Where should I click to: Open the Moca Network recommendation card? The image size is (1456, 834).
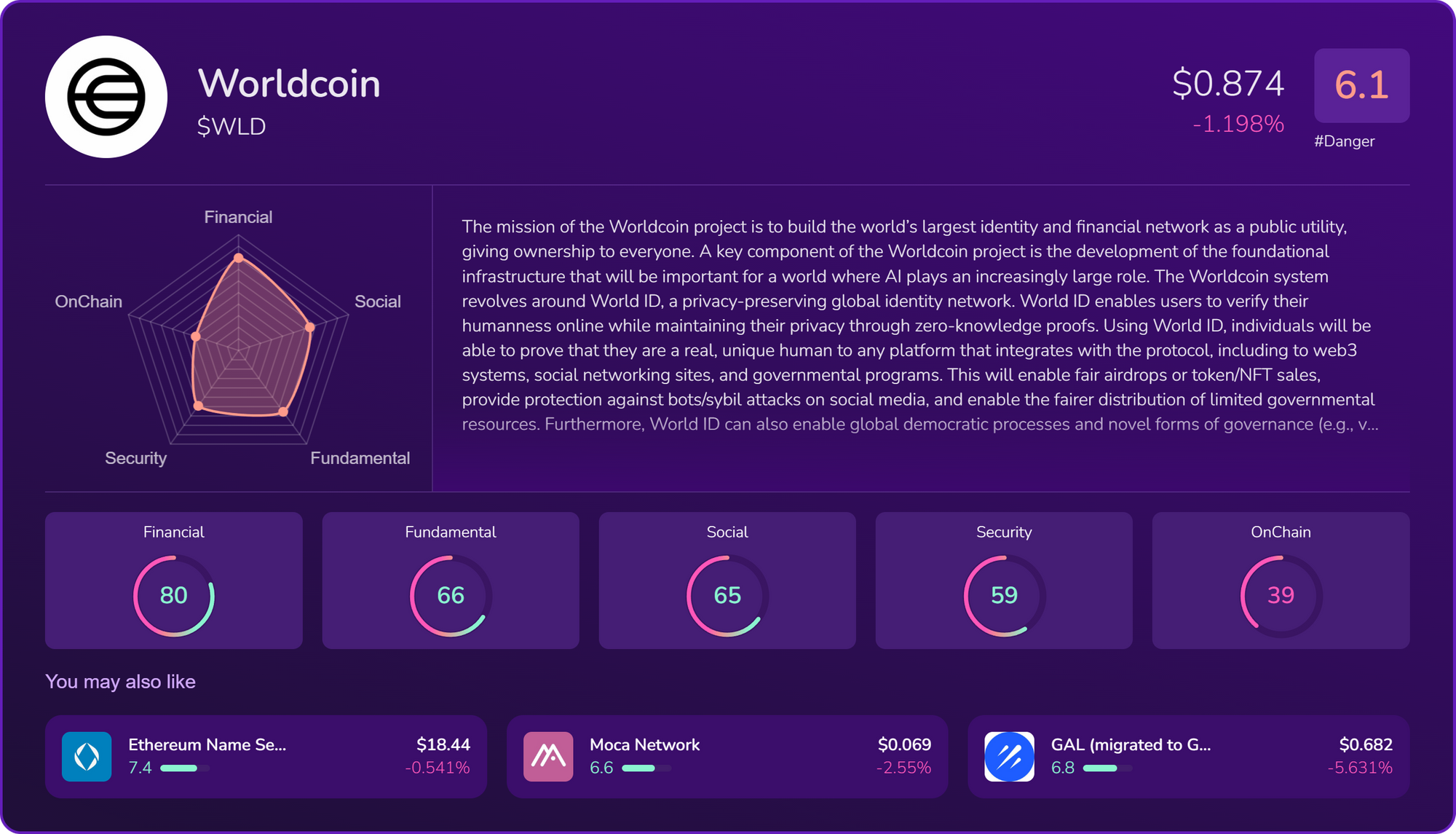tap(727, 756)
